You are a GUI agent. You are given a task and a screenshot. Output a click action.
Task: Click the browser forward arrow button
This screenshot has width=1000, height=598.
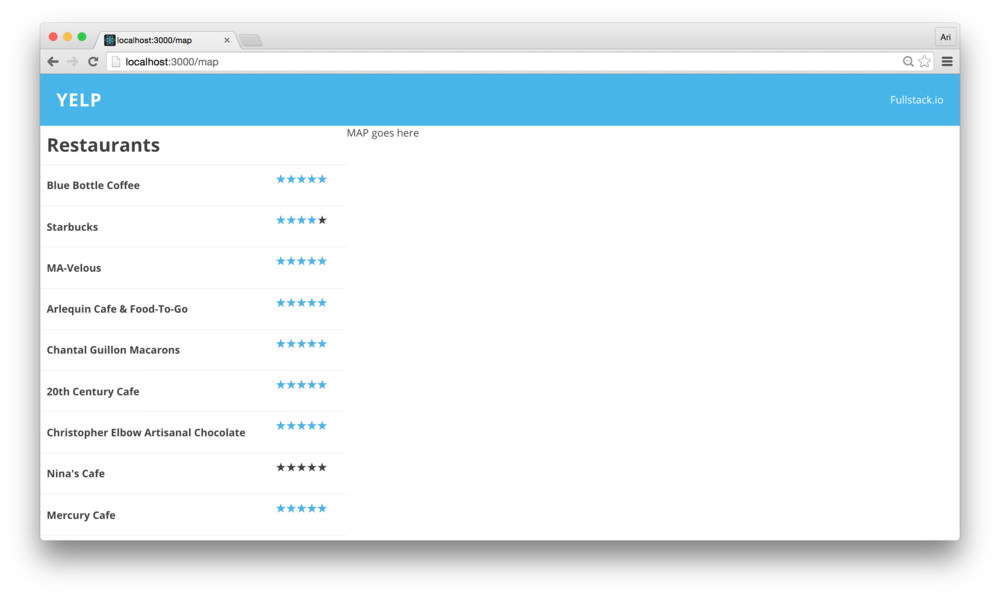[72, 62]
